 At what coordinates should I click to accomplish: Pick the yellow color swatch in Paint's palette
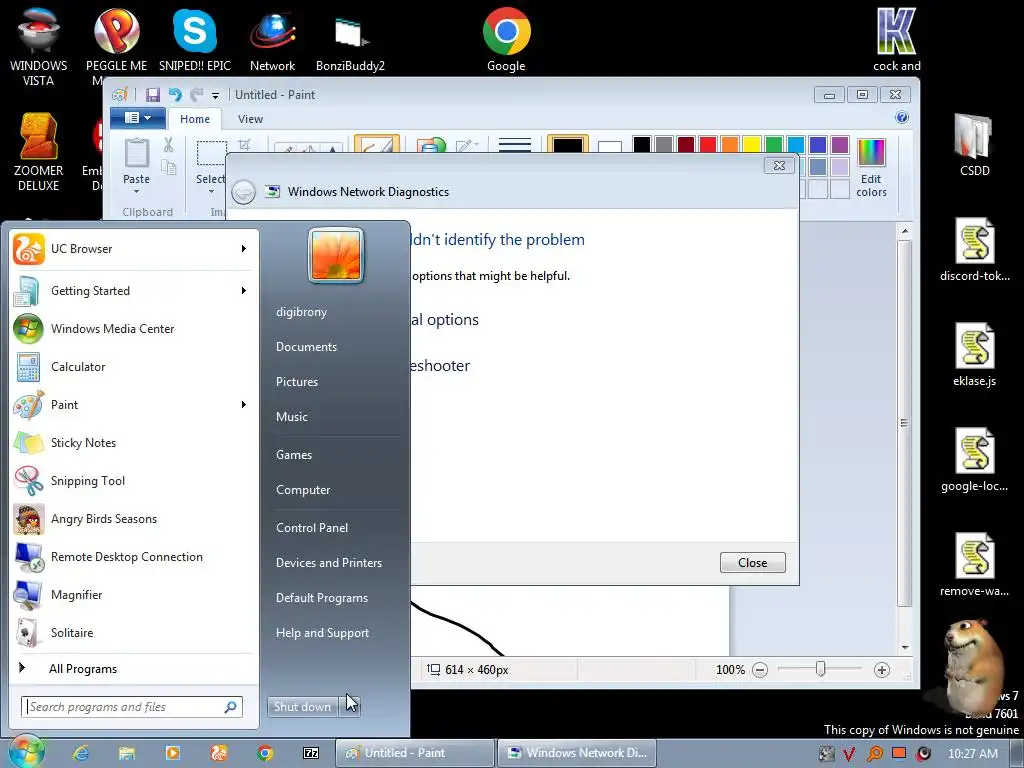pyautogui.click(x=752, y=144)
